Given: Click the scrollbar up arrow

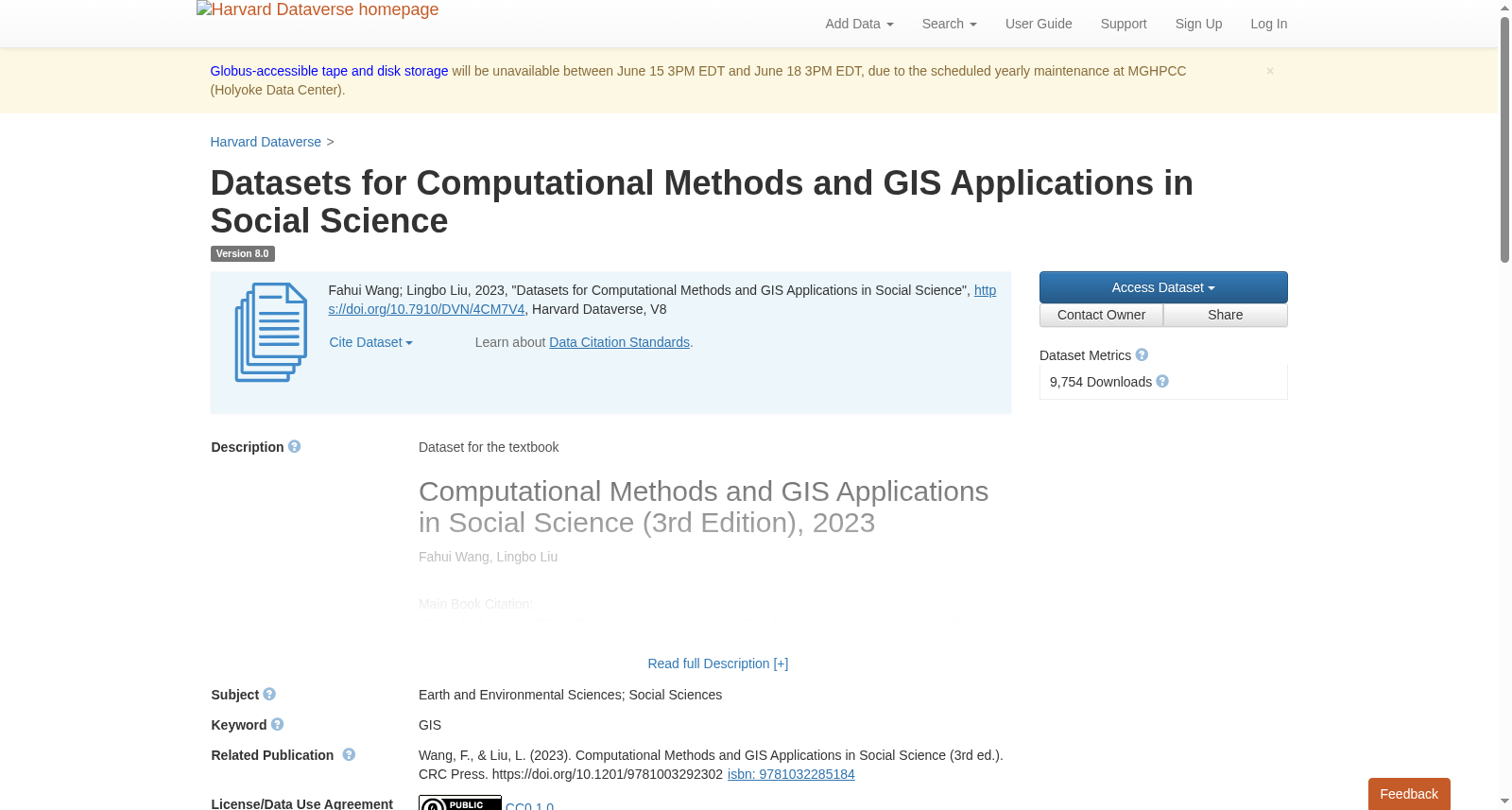Looking at the screenshot, I should tap(1504, 8).
